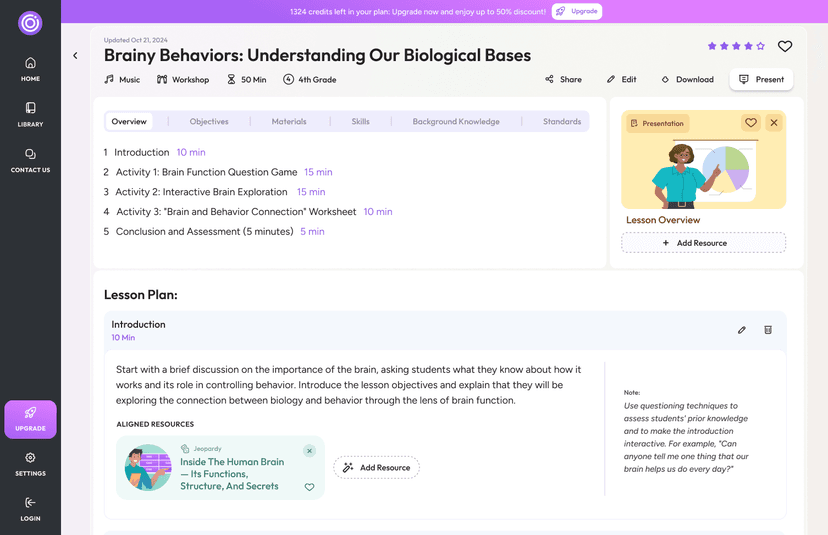Favorite the lesson with the heart icon

(785, 46)
